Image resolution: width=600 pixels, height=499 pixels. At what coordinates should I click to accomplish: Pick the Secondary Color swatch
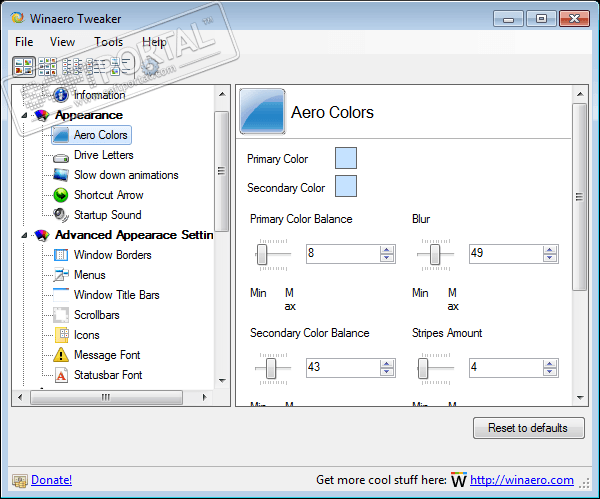[x=346, y=186]
